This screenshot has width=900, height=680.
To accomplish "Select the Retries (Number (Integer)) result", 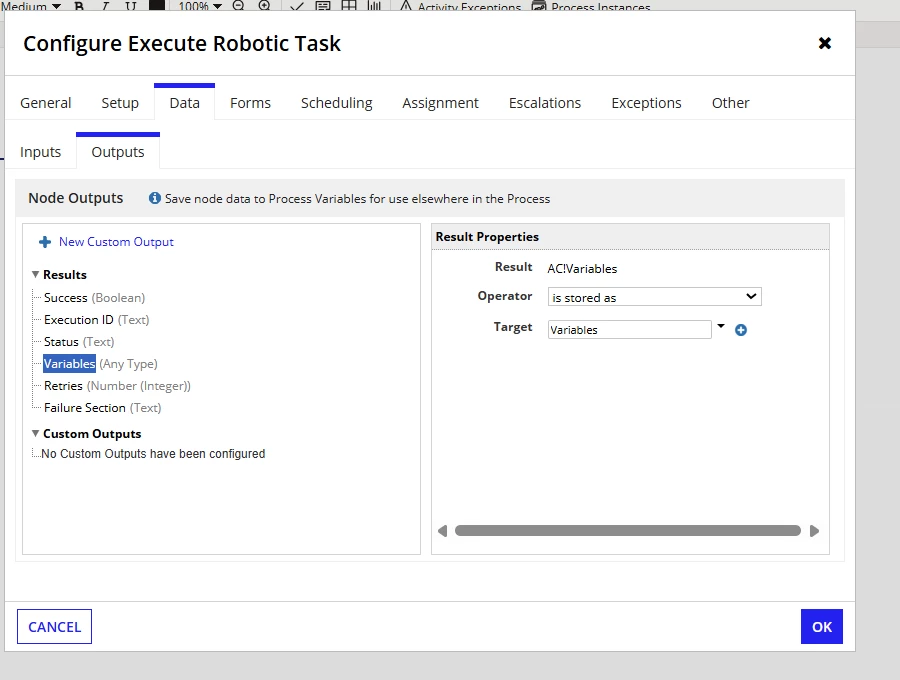I will pyautogui.click(x=117, y=386).
